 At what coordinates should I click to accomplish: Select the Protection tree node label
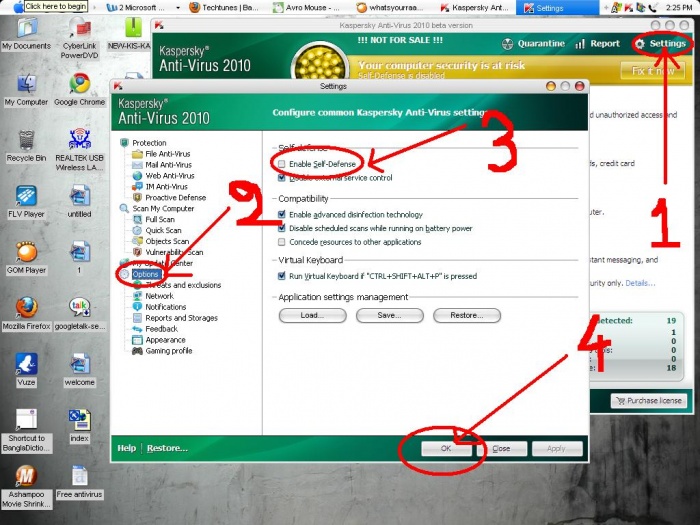coord(149,143)
